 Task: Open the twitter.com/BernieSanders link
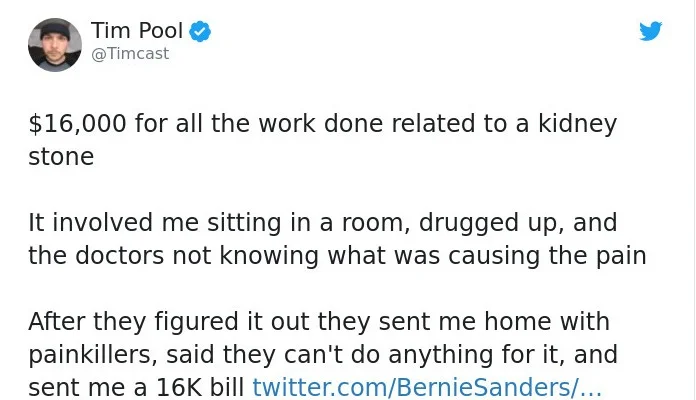(427, 388)
